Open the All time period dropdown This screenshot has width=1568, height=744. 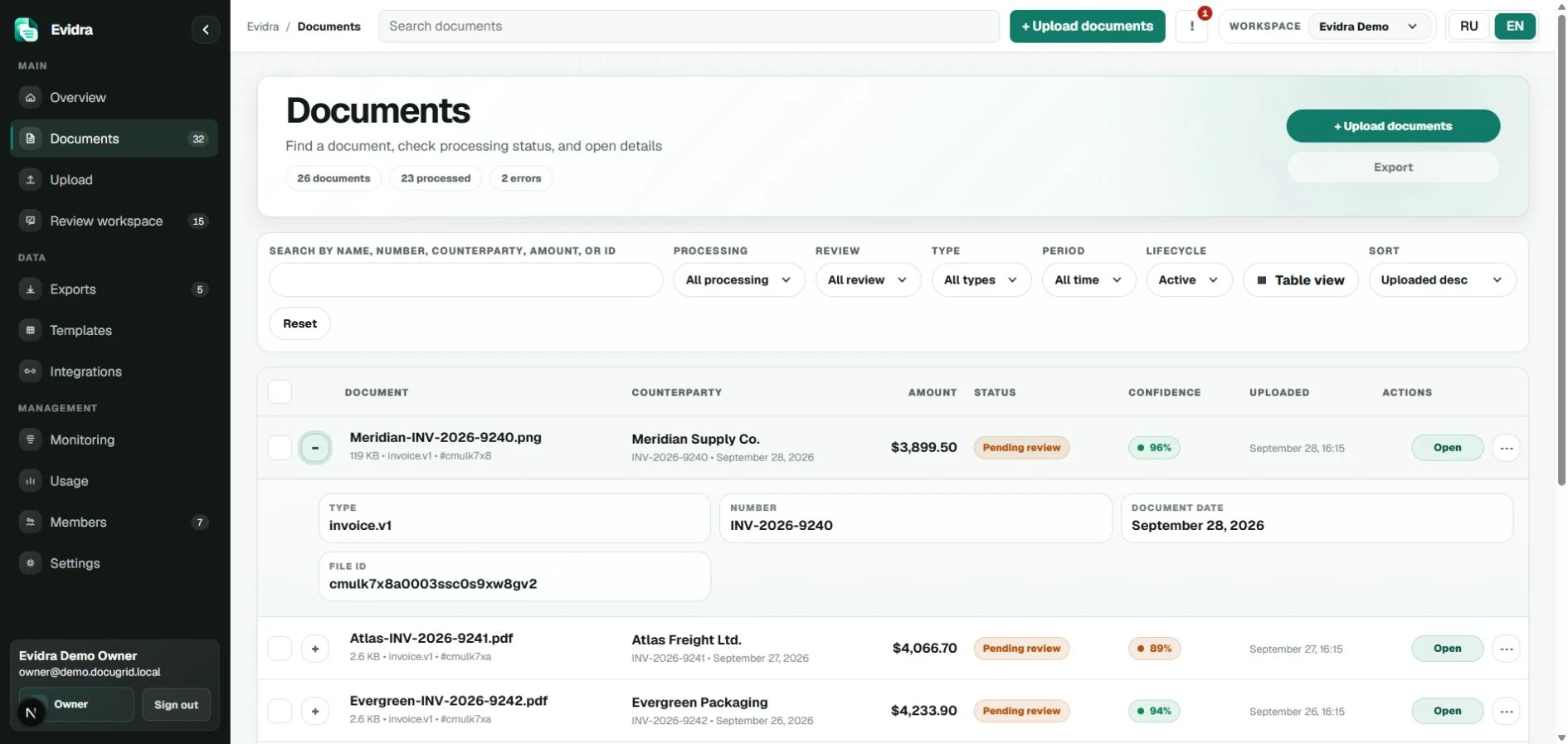(1089, 280)
